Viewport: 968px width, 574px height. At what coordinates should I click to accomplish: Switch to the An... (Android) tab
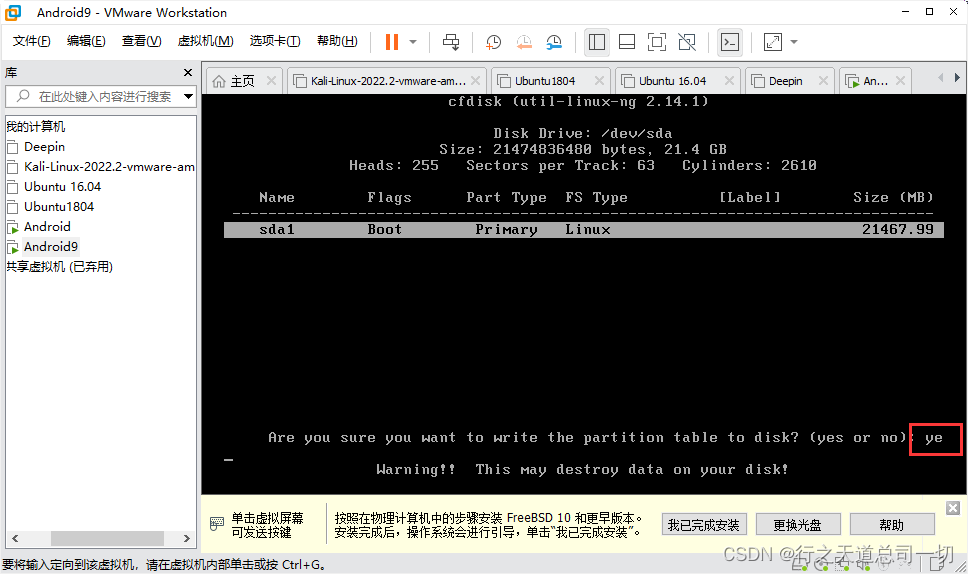click(875, 81)
